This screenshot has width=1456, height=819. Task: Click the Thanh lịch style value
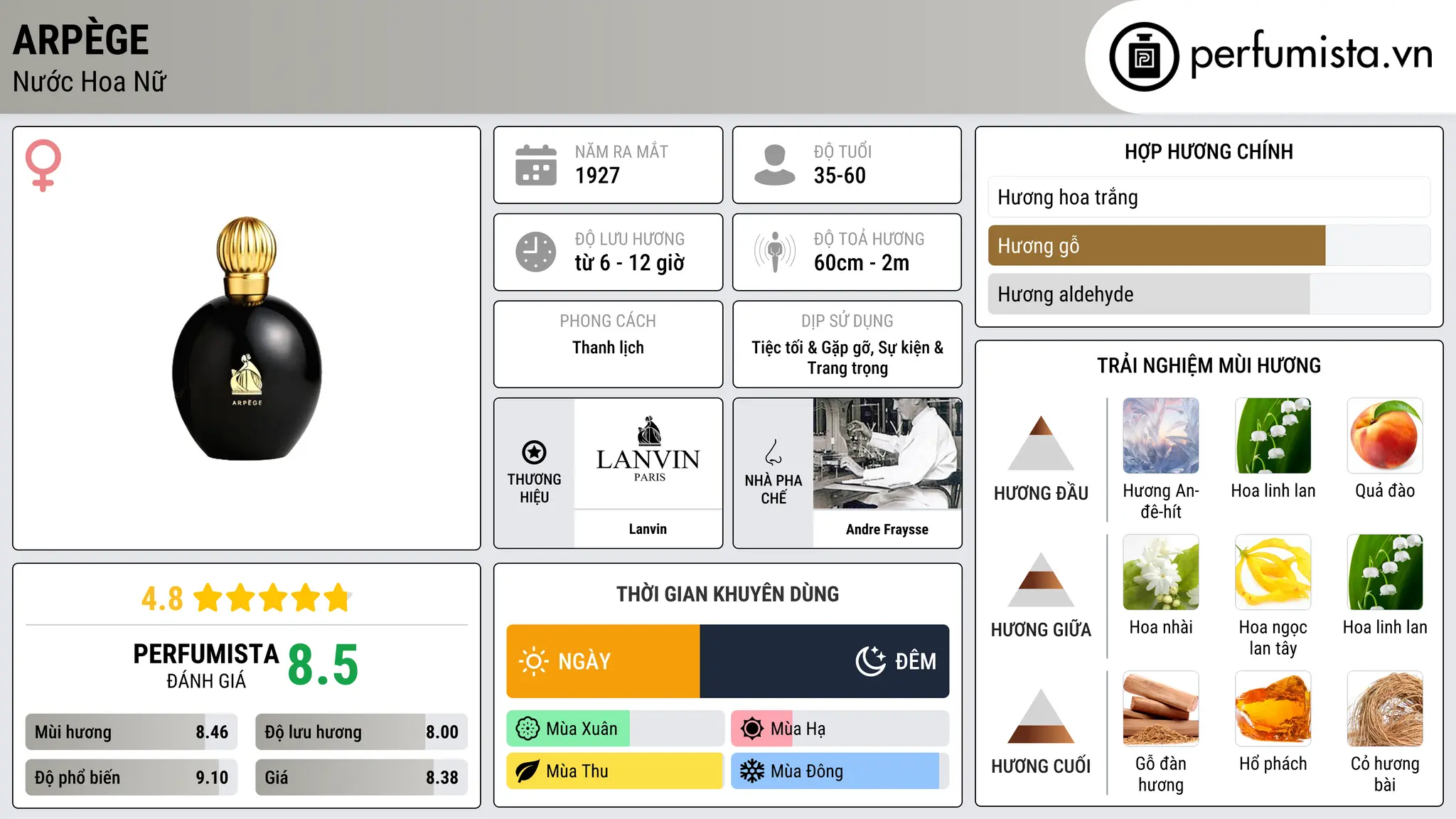pos(608,348)
